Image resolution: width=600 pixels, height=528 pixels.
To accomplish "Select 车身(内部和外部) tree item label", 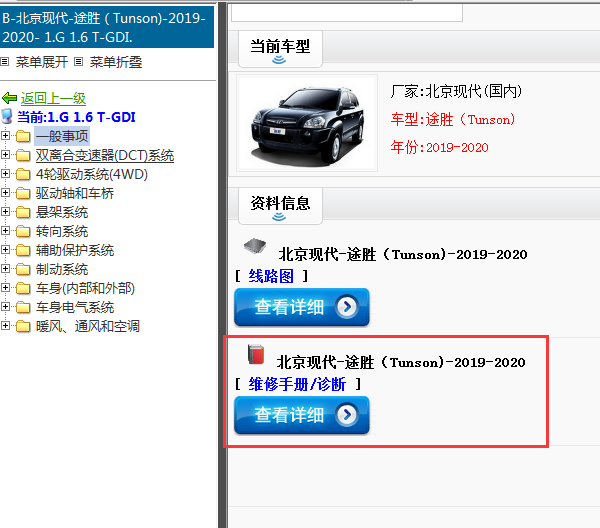I will (x=85, y=288).
